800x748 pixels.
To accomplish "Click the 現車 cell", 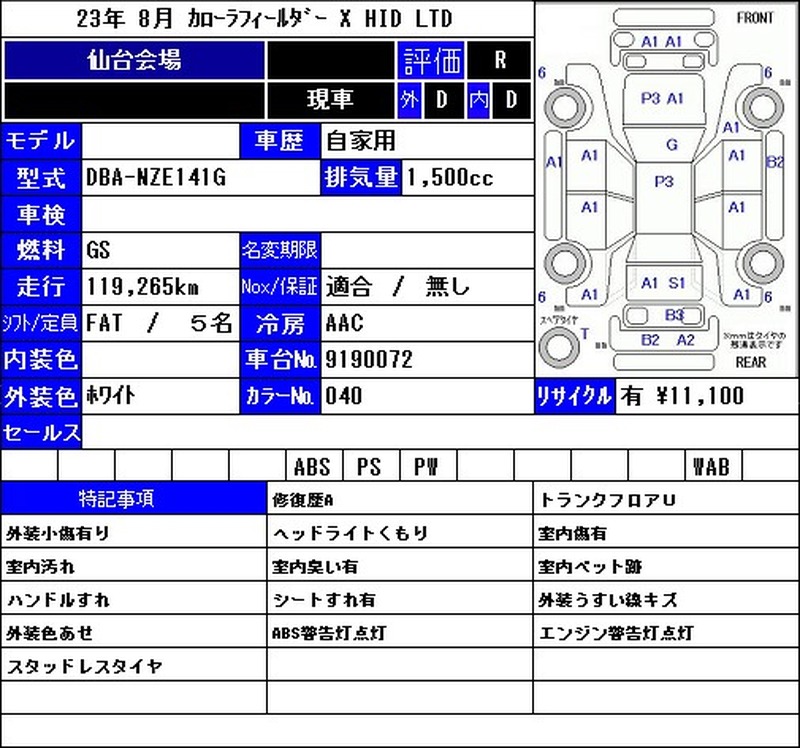I will pos(330,99).
